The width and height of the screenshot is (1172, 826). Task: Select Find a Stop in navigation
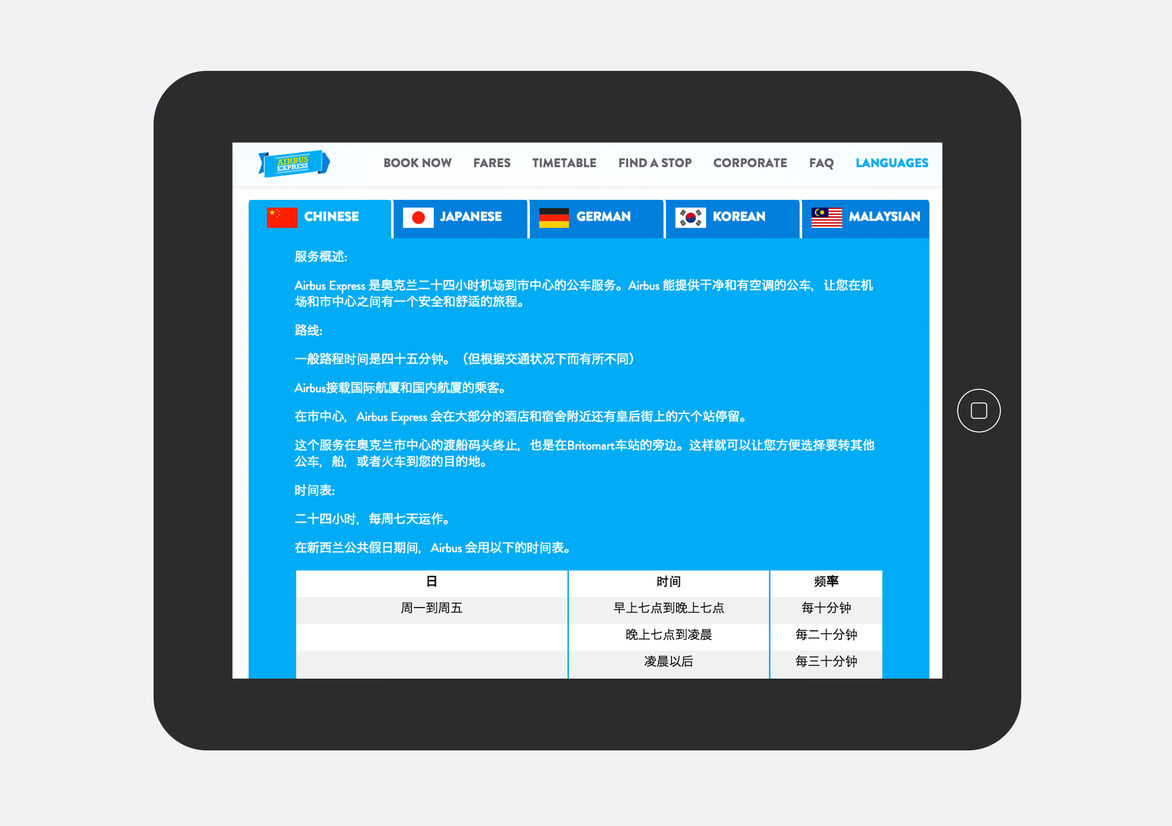click(x=655, y=163)
